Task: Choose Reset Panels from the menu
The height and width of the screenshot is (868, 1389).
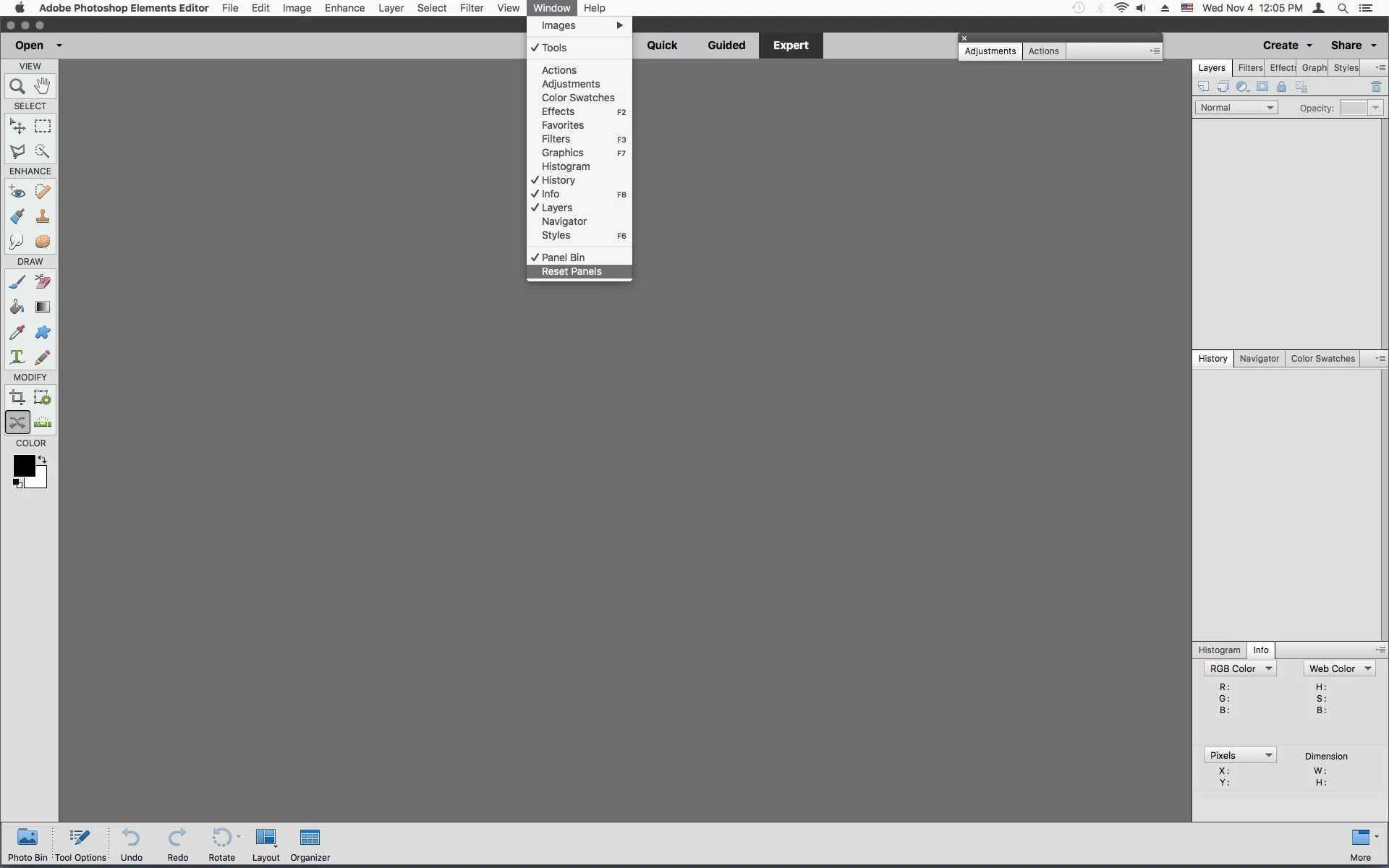Action: (x=572, y=271)
